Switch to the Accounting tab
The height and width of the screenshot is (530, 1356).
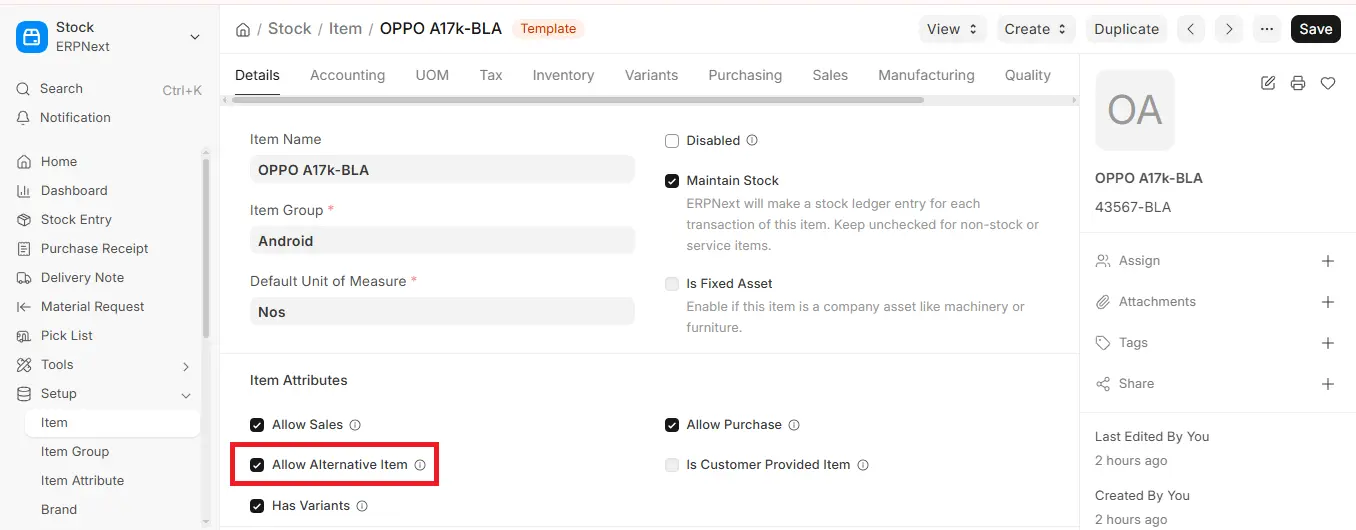347,75
